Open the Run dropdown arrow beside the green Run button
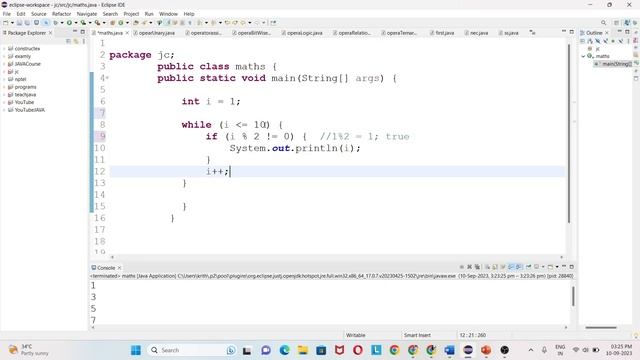The height and width of the screenshot is (360, 640). point(76,23)
